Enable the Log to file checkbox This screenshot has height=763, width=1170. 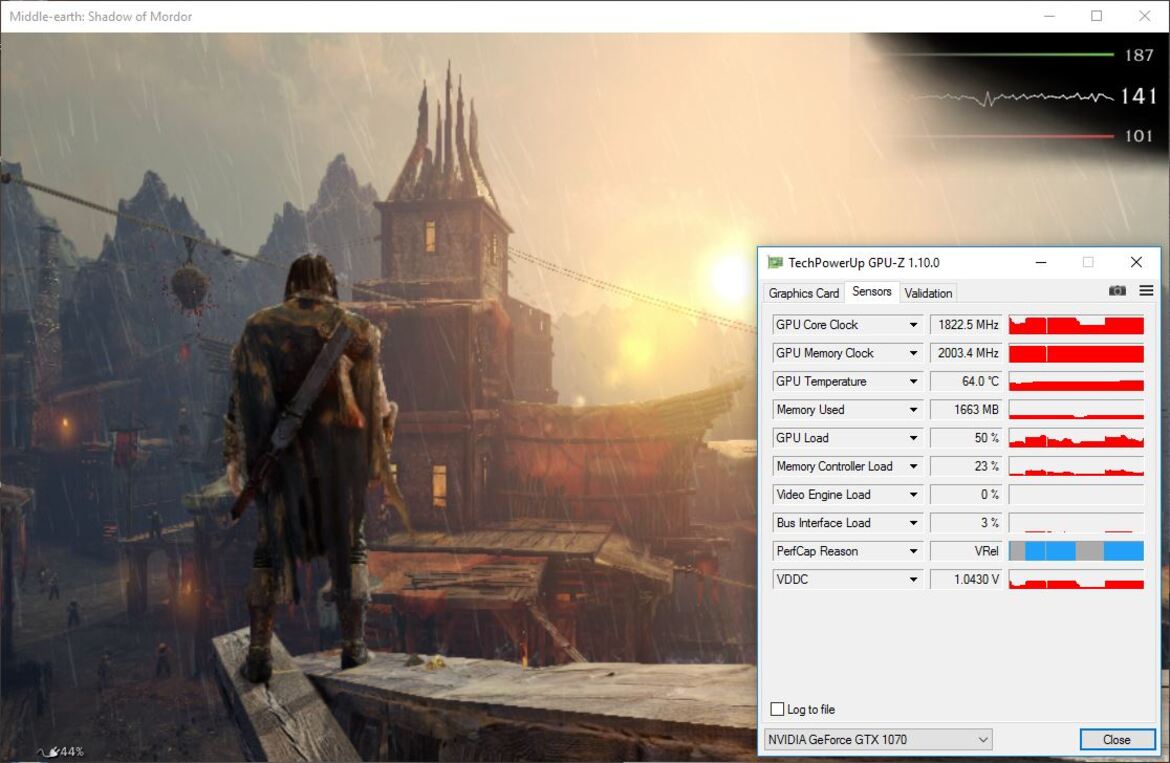coord(778,709)
